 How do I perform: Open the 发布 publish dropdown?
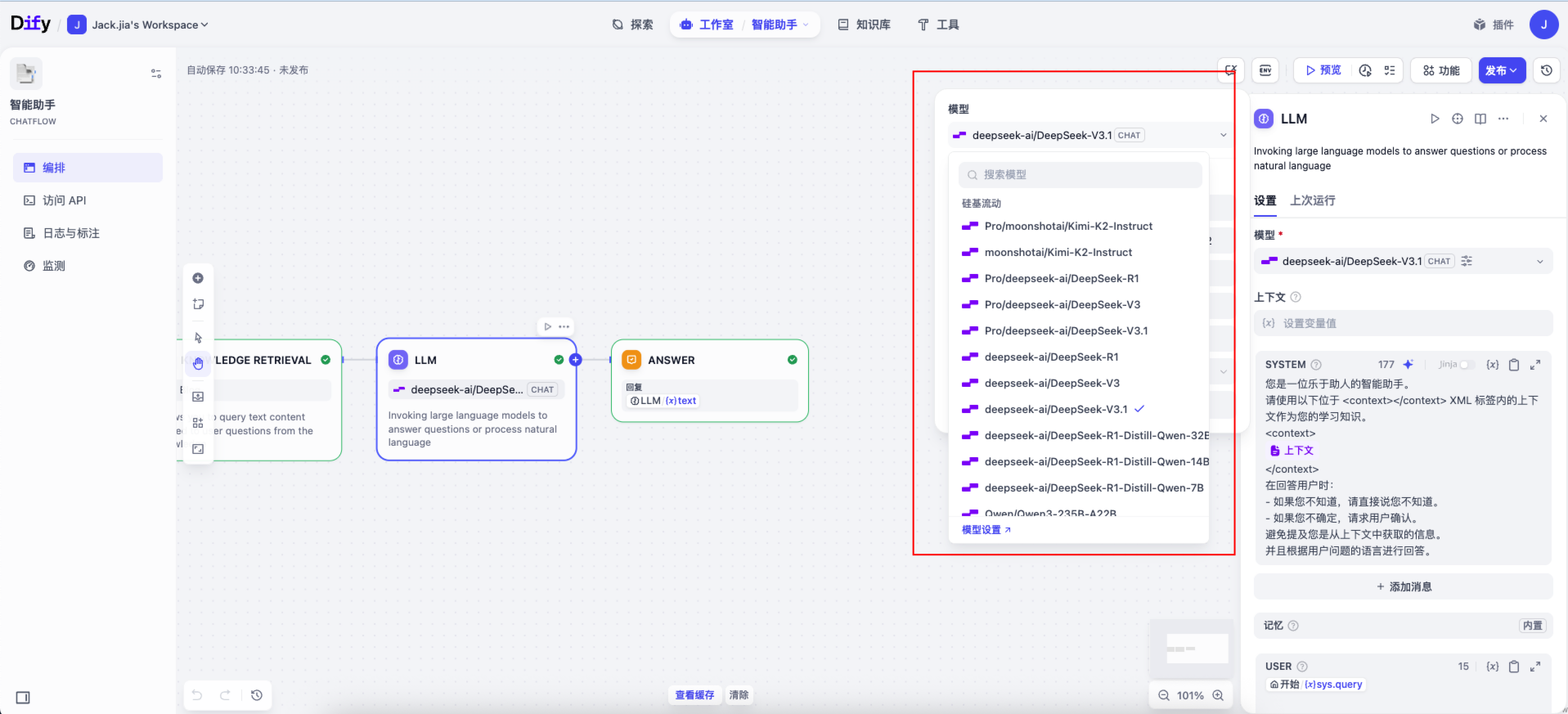pyautogui.click(x=1502, y=70)
